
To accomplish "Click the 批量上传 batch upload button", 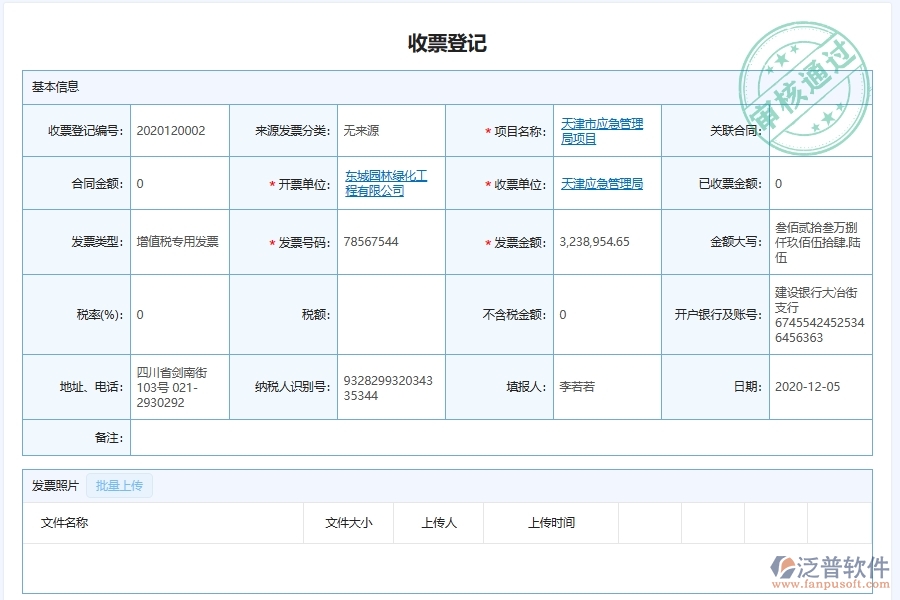I will [x=119, y=486].
